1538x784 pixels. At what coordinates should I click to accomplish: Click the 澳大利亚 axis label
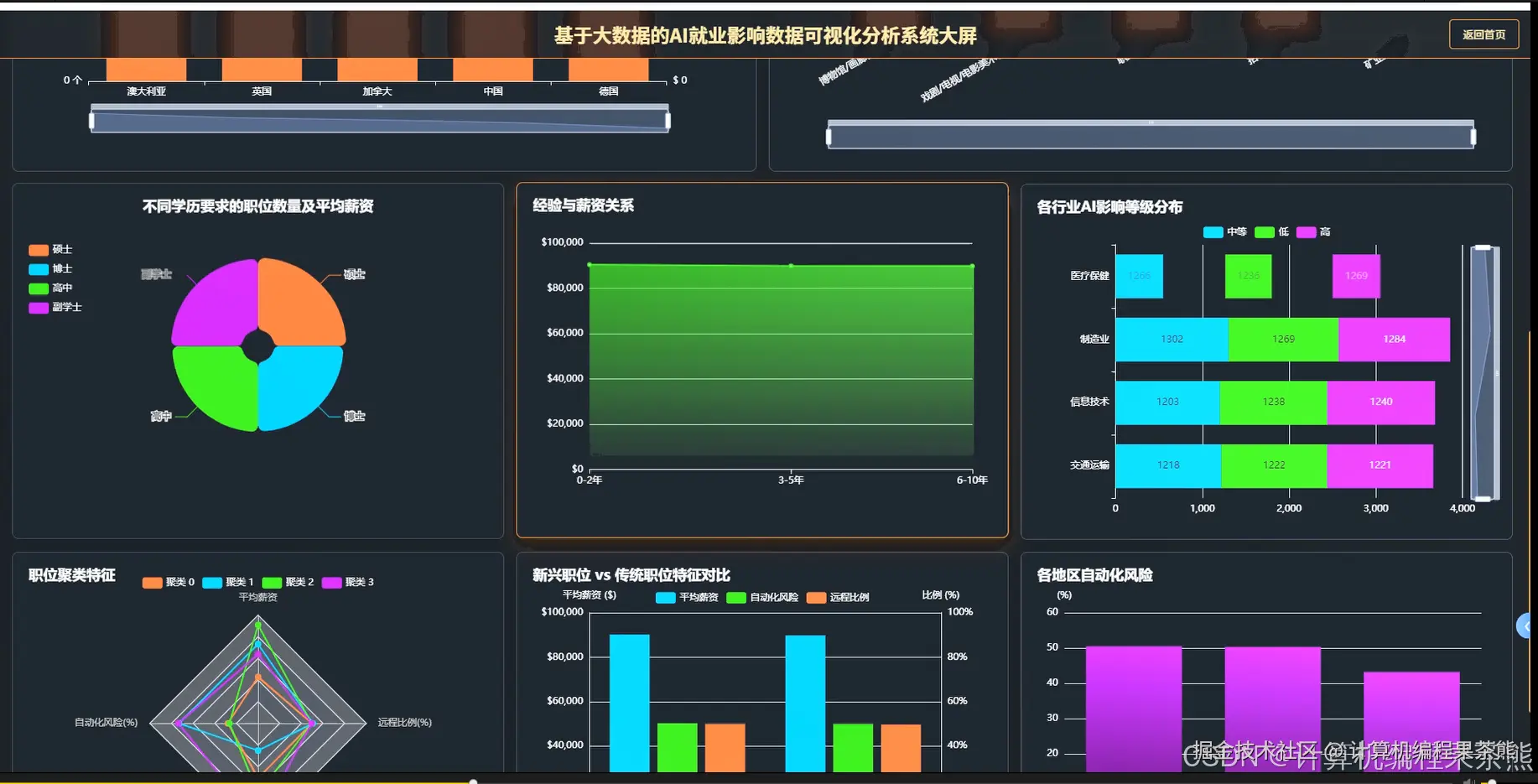point(146,91)
